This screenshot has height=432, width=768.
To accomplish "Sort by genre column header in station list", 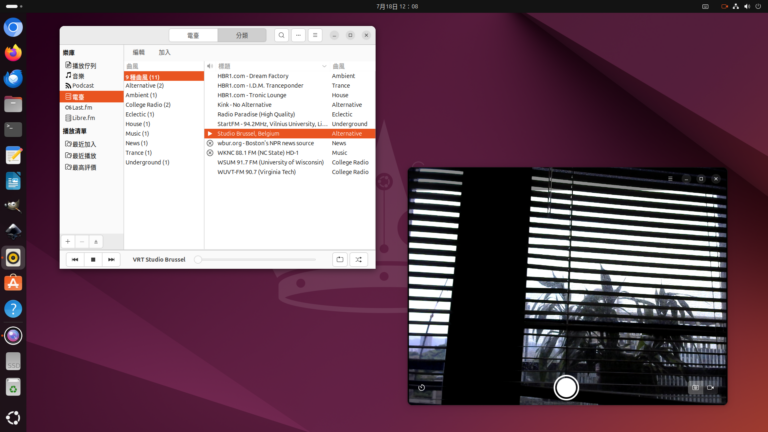I will click(x=352, y=66).
